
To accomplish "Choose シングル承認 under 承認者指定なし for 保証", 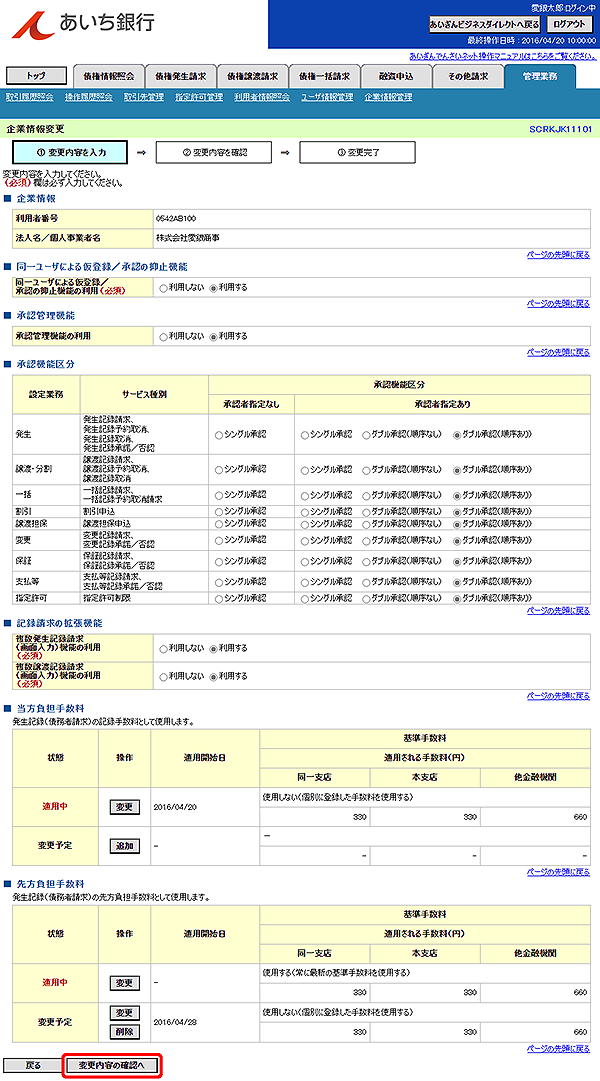I will pos(219,560).
